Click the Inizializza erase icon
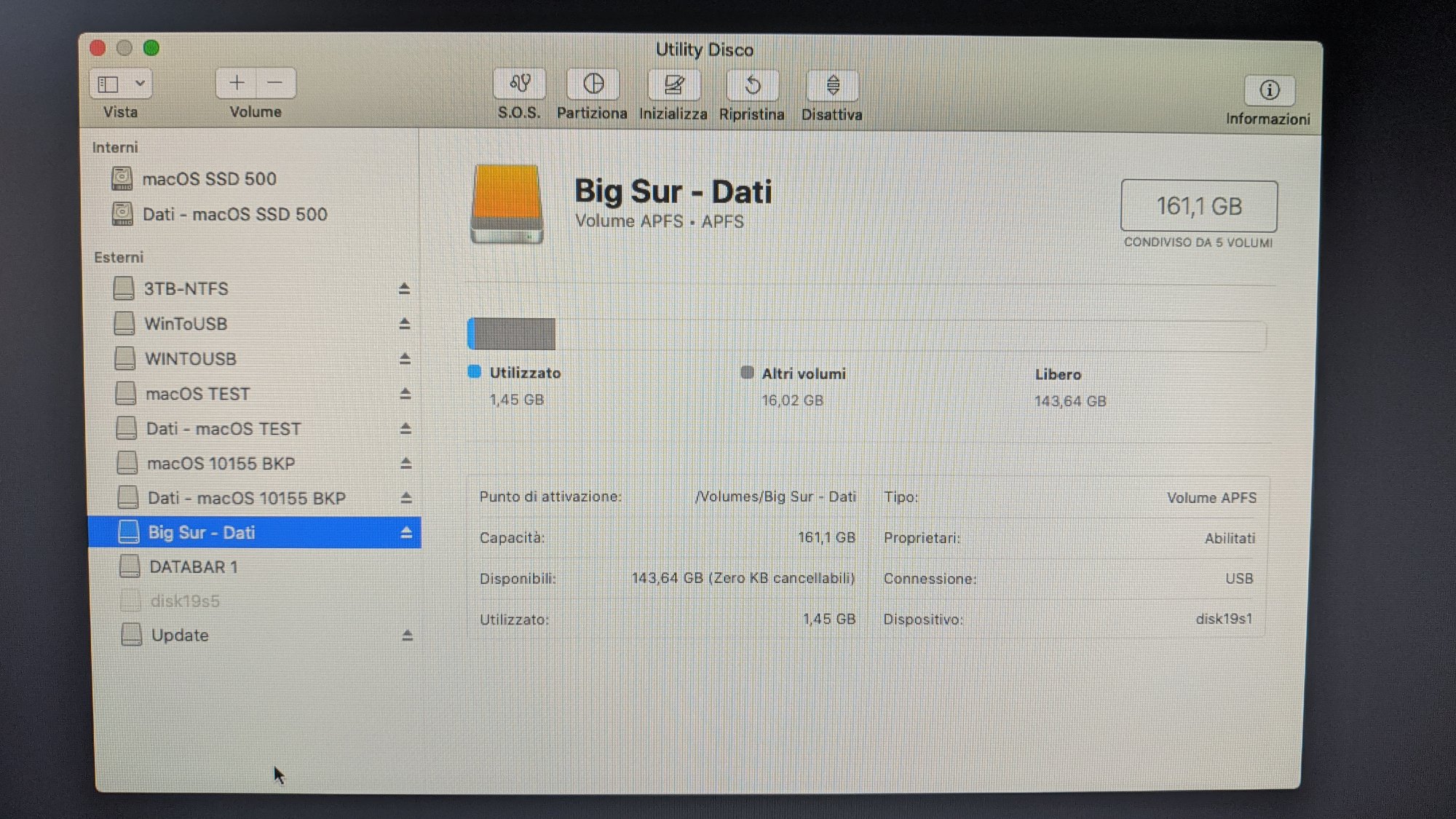Screen dimensions: 1456x819 pos(674,85)
